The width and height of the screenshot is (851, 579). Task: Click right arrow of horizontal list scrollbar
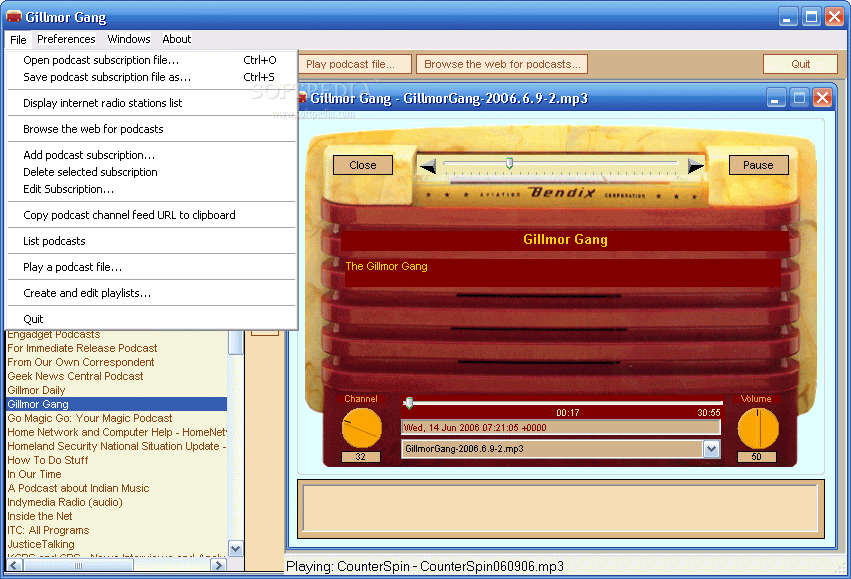218,565
